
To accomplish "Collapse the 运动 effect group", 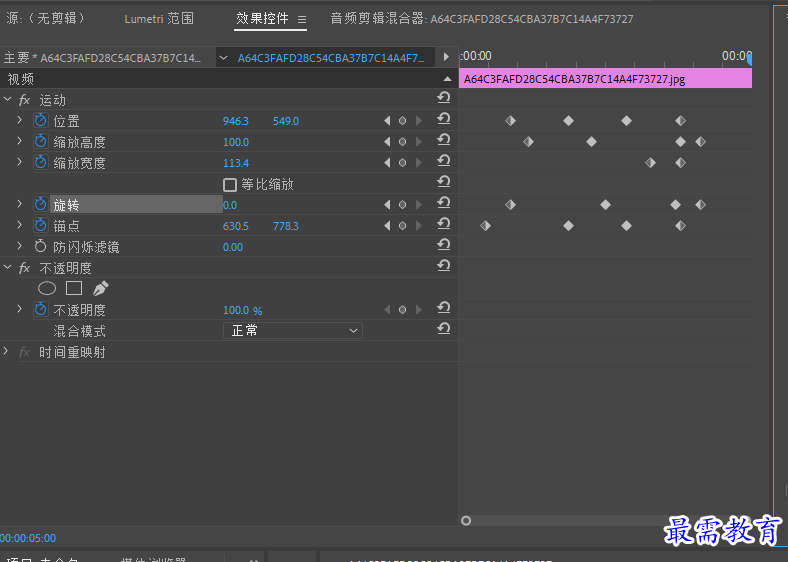I will point(8,100).
